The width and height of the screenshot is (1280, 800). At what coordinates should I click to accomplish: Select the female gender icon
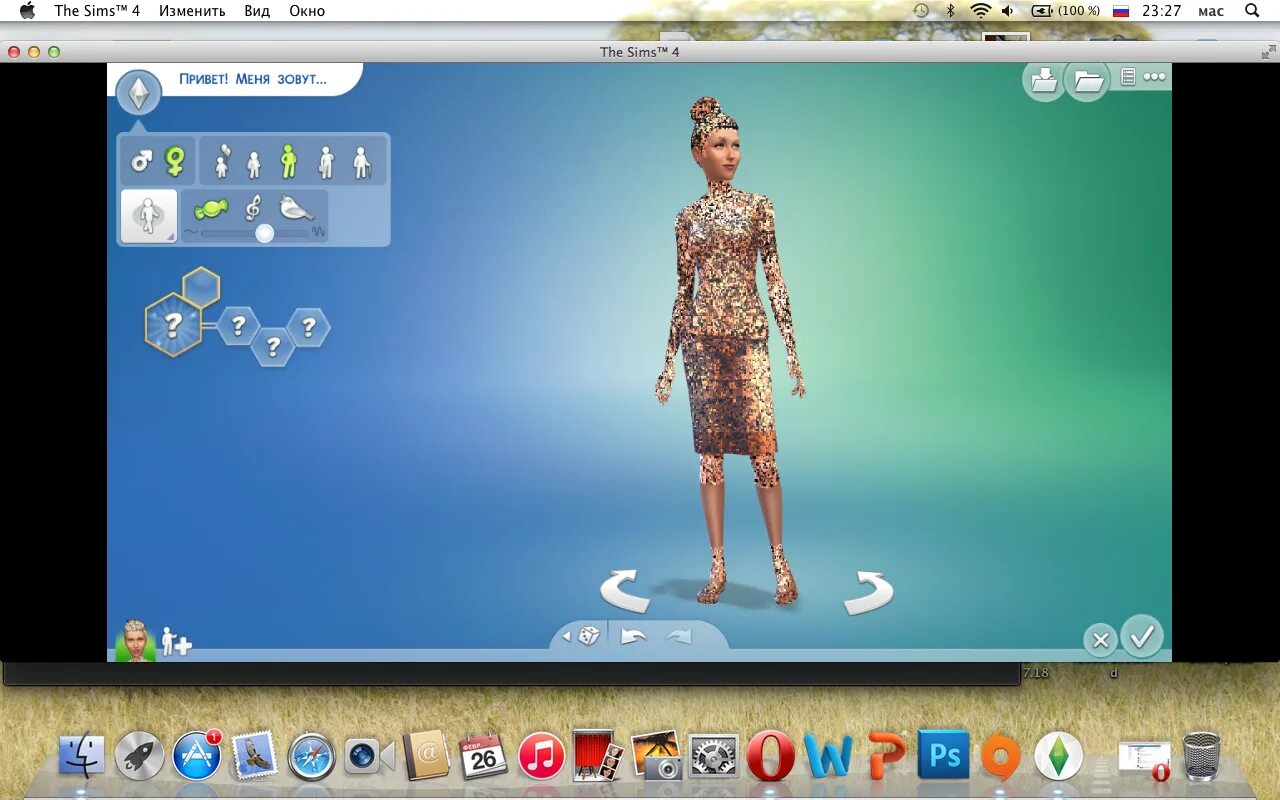tap(175, 160)
